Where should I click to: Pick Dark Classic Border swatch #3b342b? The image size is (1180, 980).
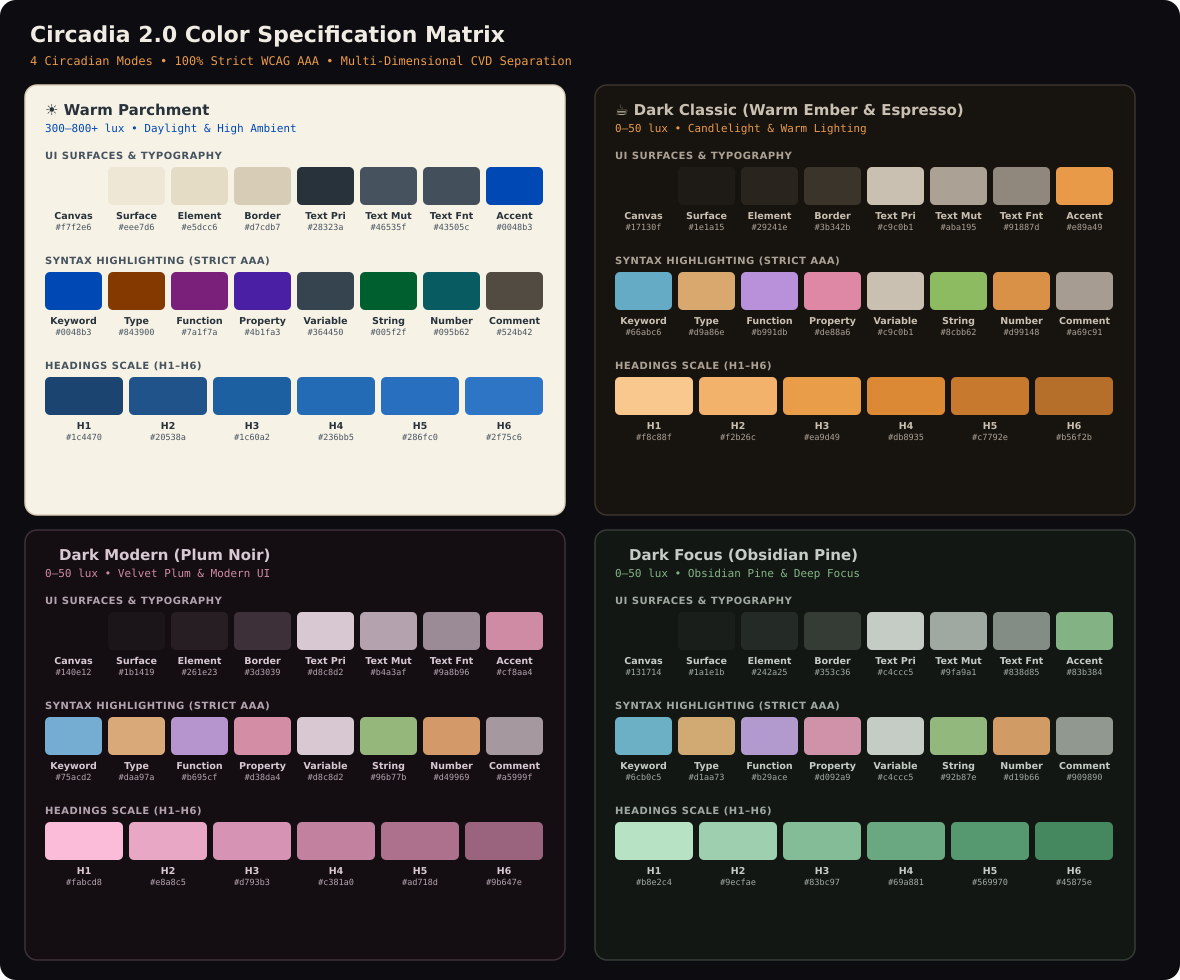click(832, 186)
